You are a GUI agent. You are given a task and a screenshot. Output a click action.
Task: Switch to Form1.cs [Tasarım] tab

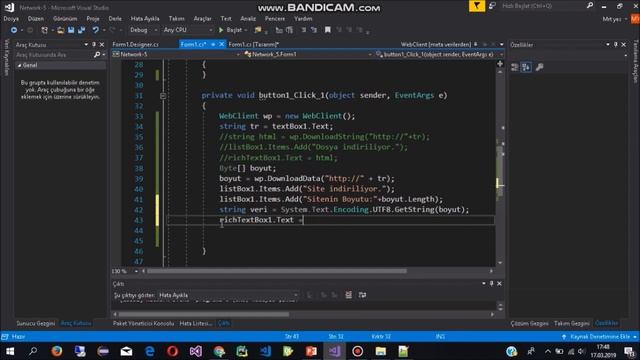pos(253,44)
